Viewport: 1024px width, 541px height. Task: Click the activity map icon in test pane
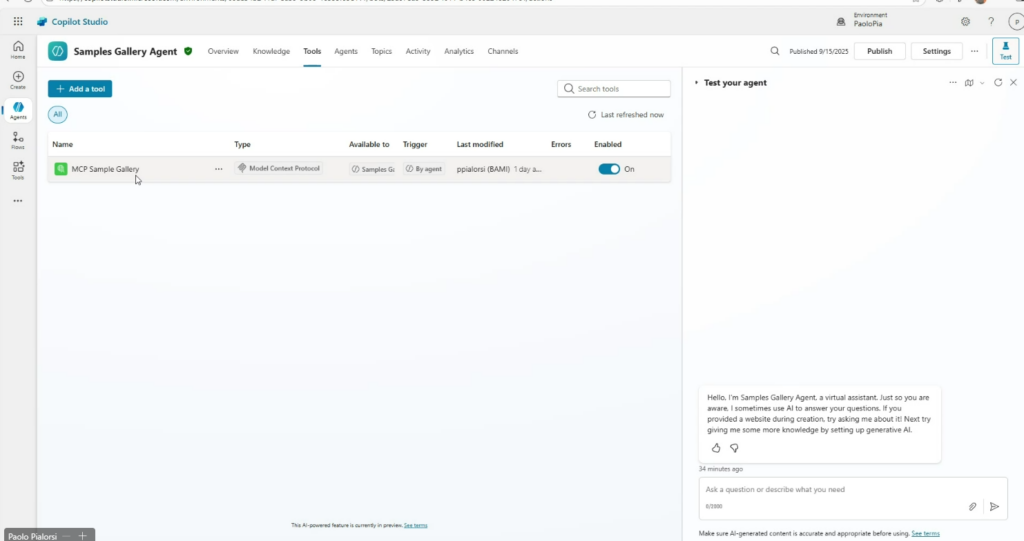coord(969,82)
